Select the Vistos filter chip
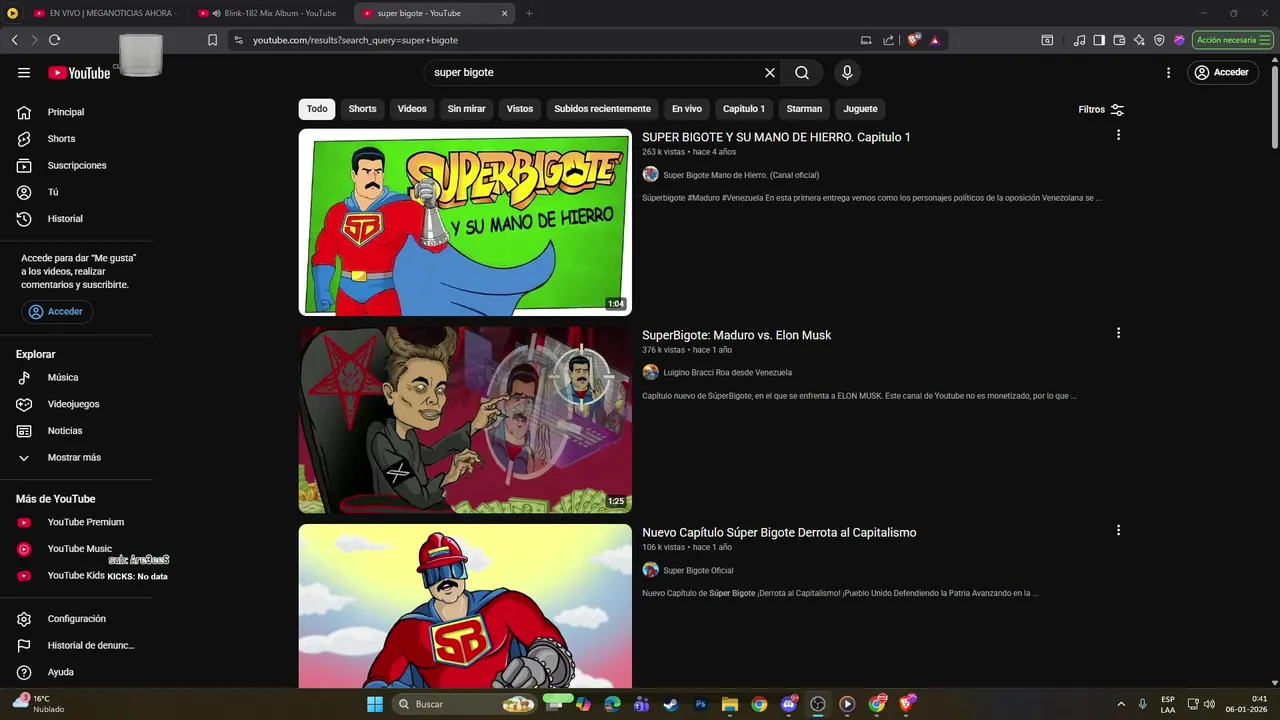This screenshot has width=1280, height=720. (x=520, y=109)
